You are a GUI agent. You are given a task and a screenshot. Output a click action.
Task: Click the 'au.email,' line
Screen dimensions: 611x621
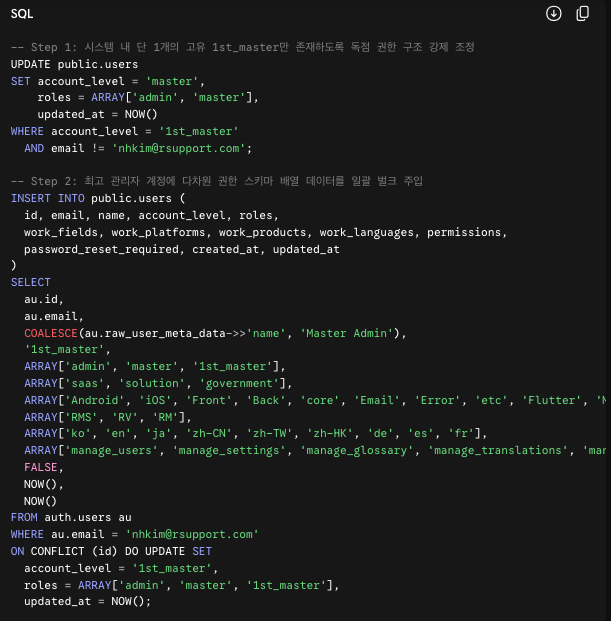tap(54, 316)
